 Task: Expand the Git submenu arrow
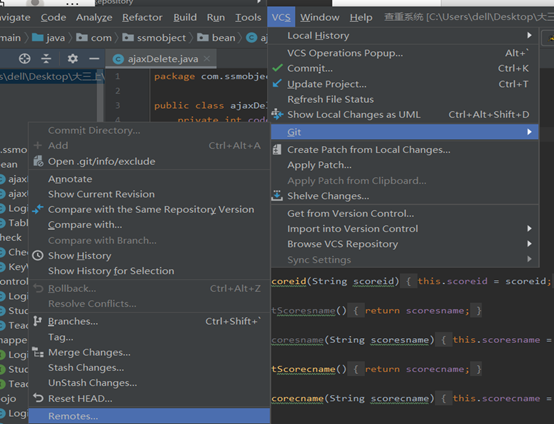pyautogui.click(x=529, y=132)
